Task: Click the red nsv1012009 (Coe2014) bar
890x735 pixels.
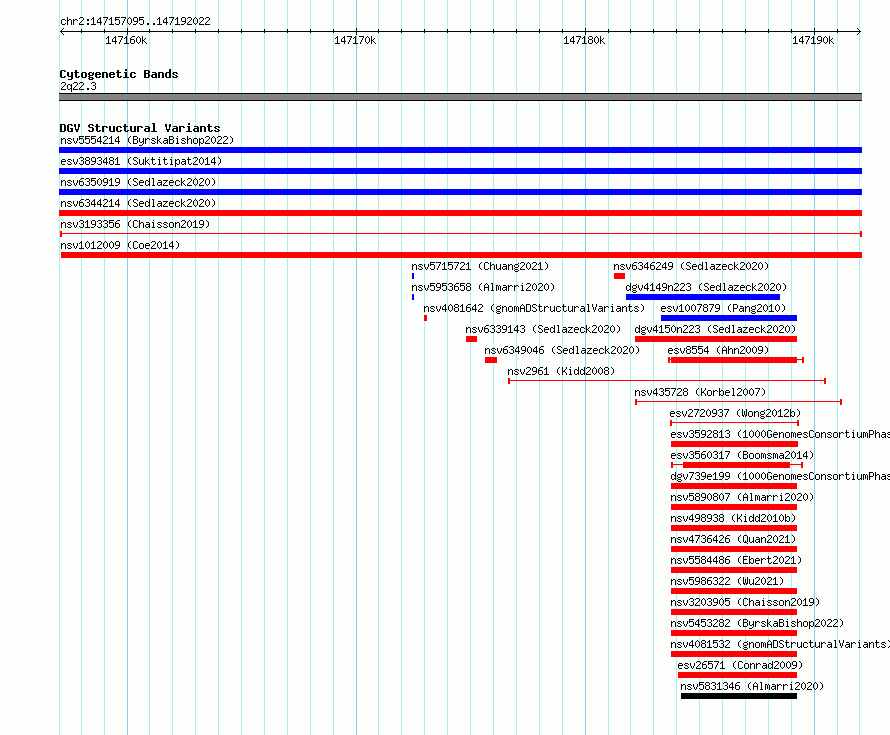Action: coord(461,255)
